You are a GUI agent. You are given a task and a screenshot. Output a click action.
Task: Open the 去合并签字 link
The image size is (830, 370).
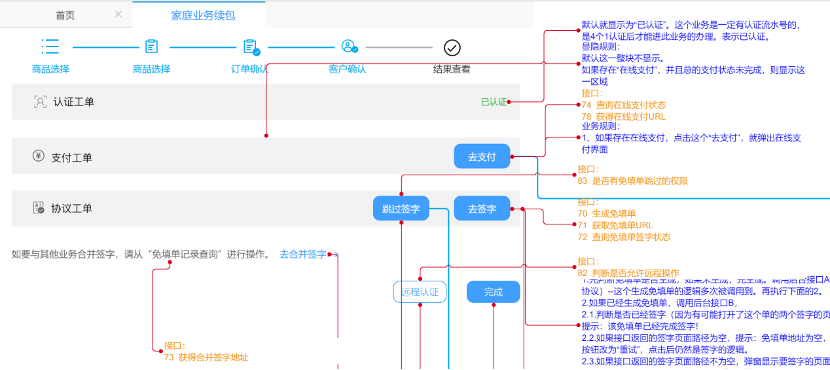[303, 254]
